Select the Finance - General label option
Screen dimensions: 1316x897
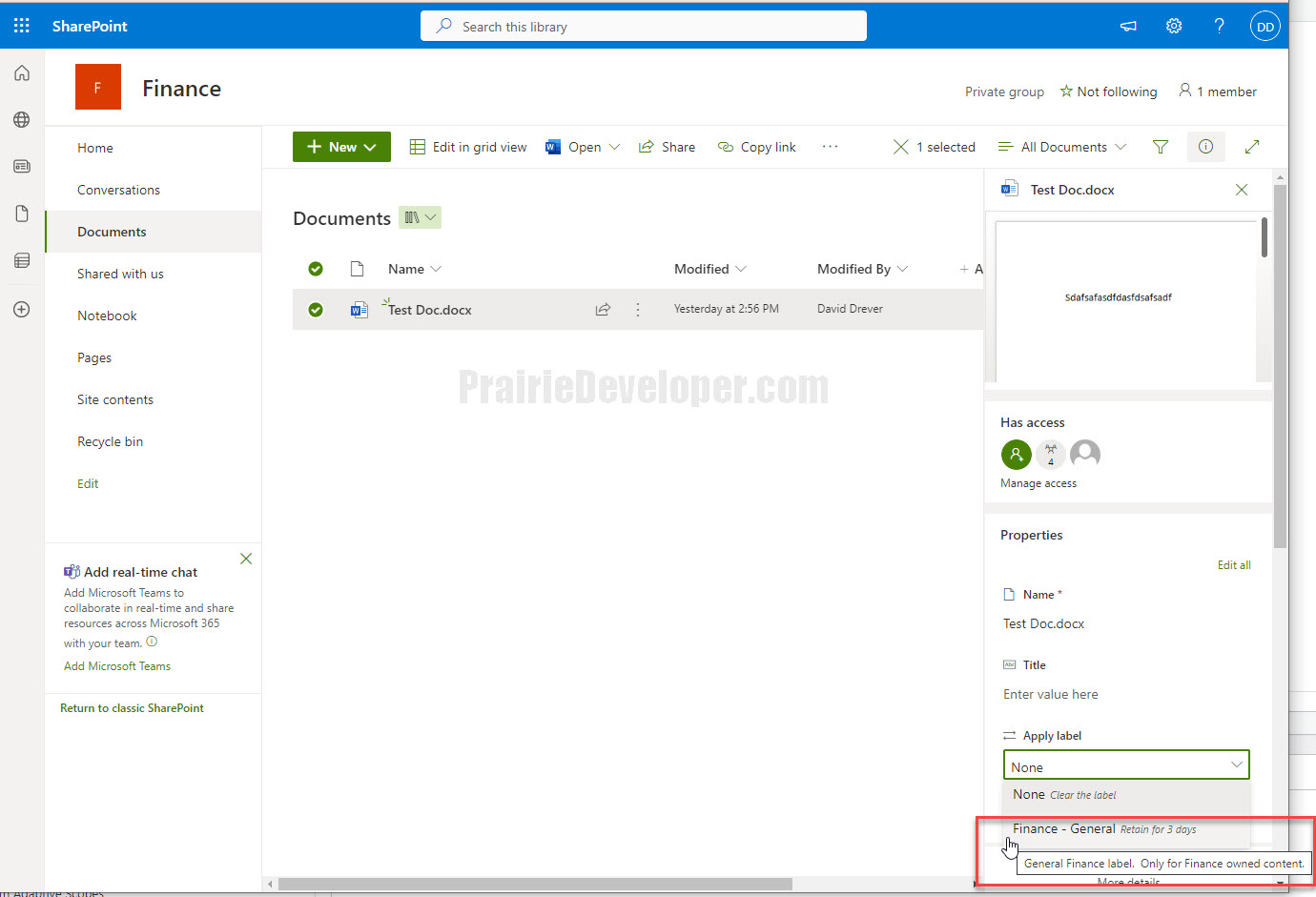tap(1125, 829)
